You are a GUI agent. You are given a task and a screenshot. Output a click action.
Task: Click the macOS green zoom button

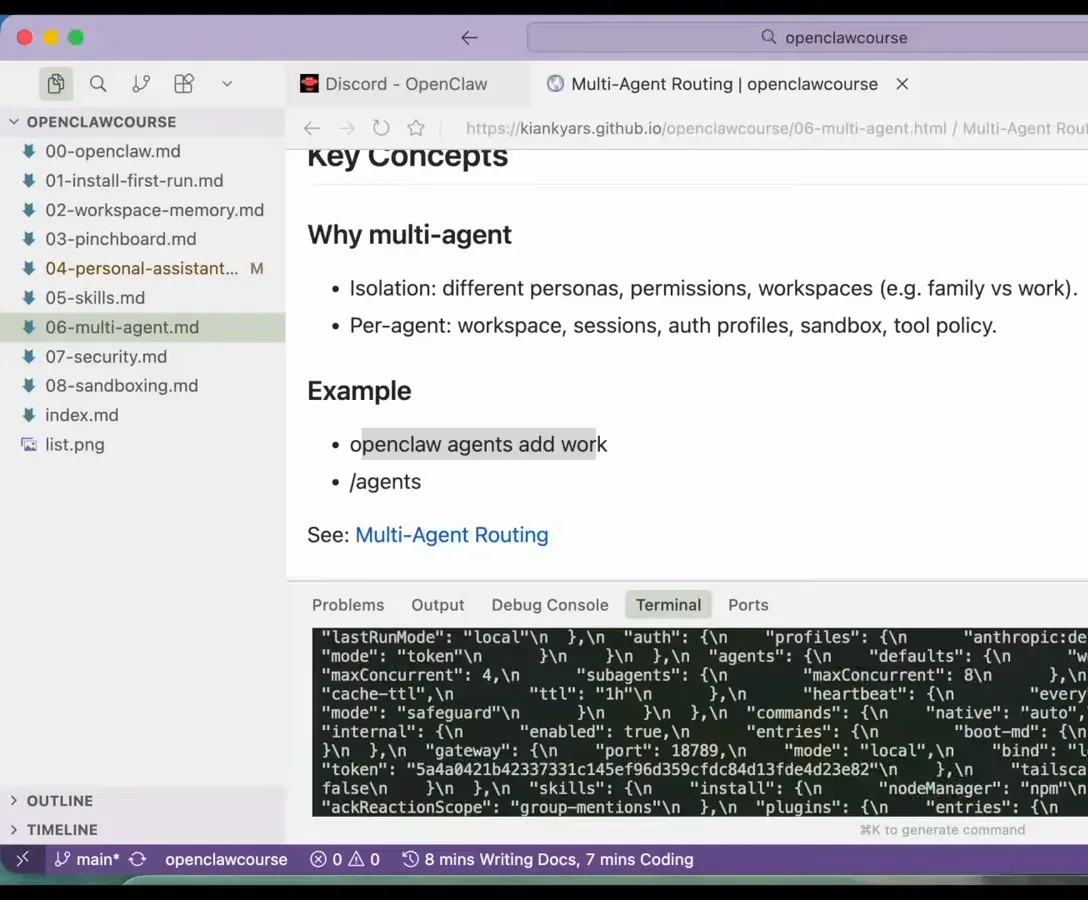76,37
